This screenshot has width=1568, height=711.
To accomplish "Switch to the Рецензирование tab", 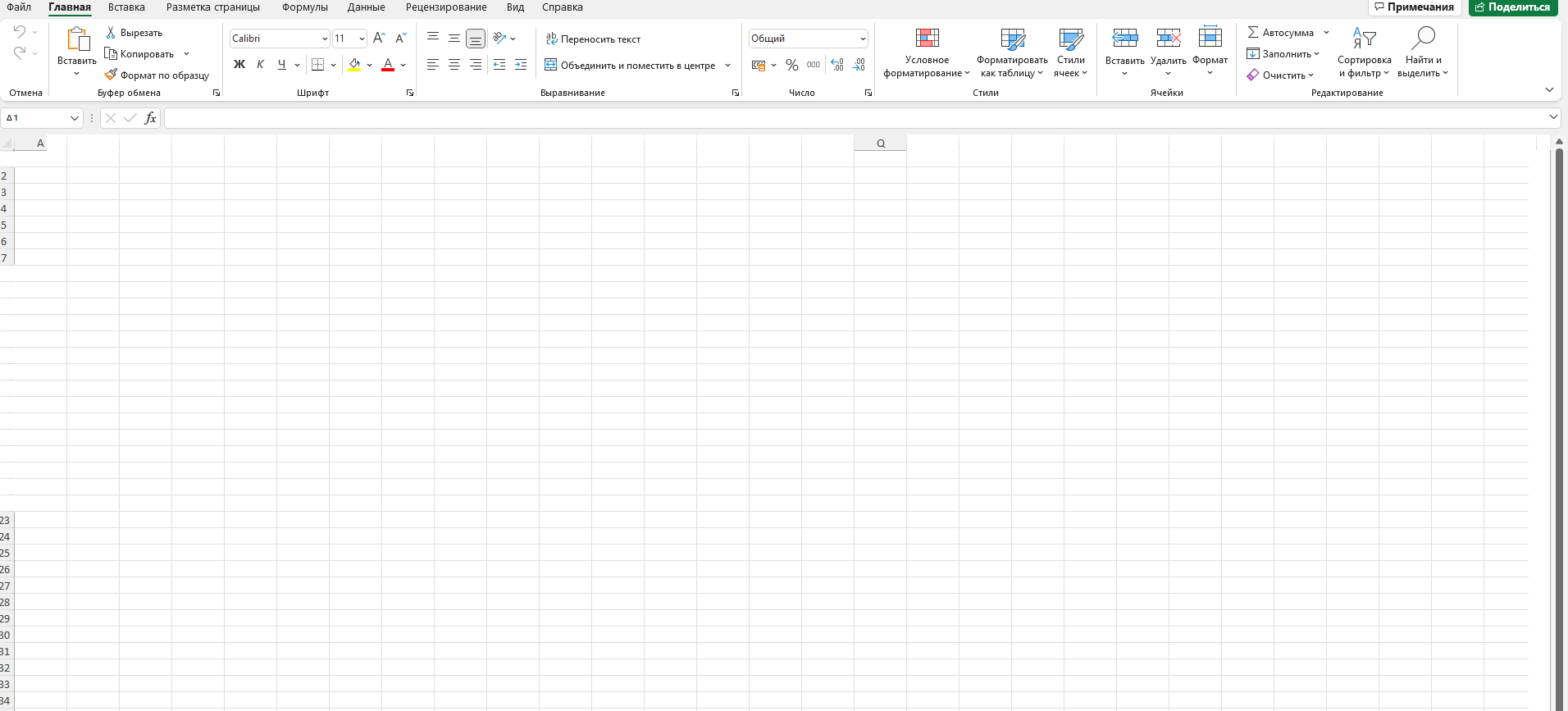I will pyautogui.click(x=446, y=7).
